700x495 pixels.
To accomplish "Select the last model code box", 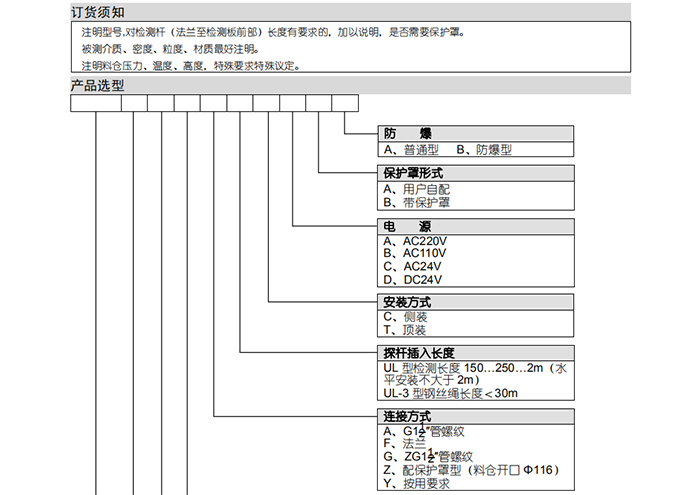I will [344, 102].
